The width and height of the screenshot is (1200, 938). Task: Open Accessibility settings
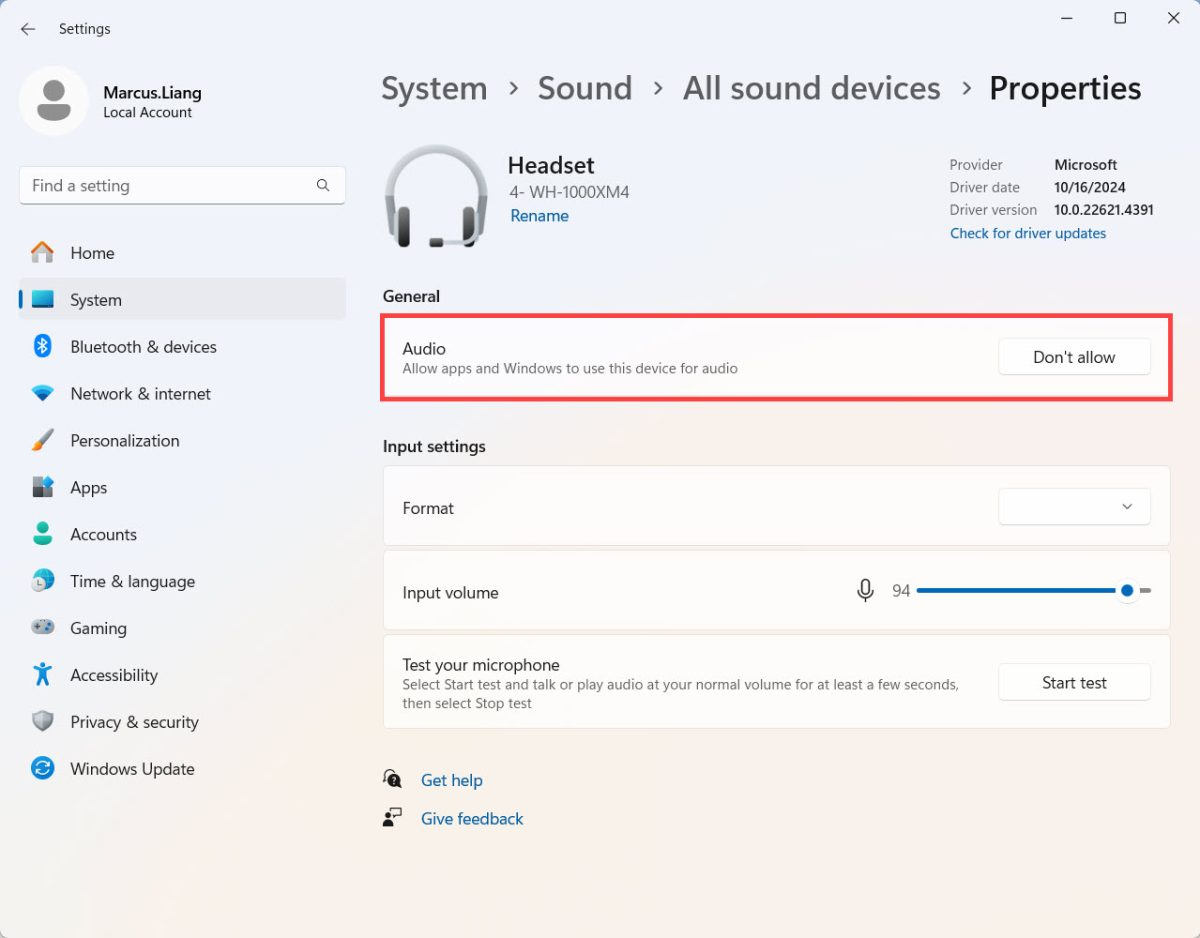(x=113, y=675)
